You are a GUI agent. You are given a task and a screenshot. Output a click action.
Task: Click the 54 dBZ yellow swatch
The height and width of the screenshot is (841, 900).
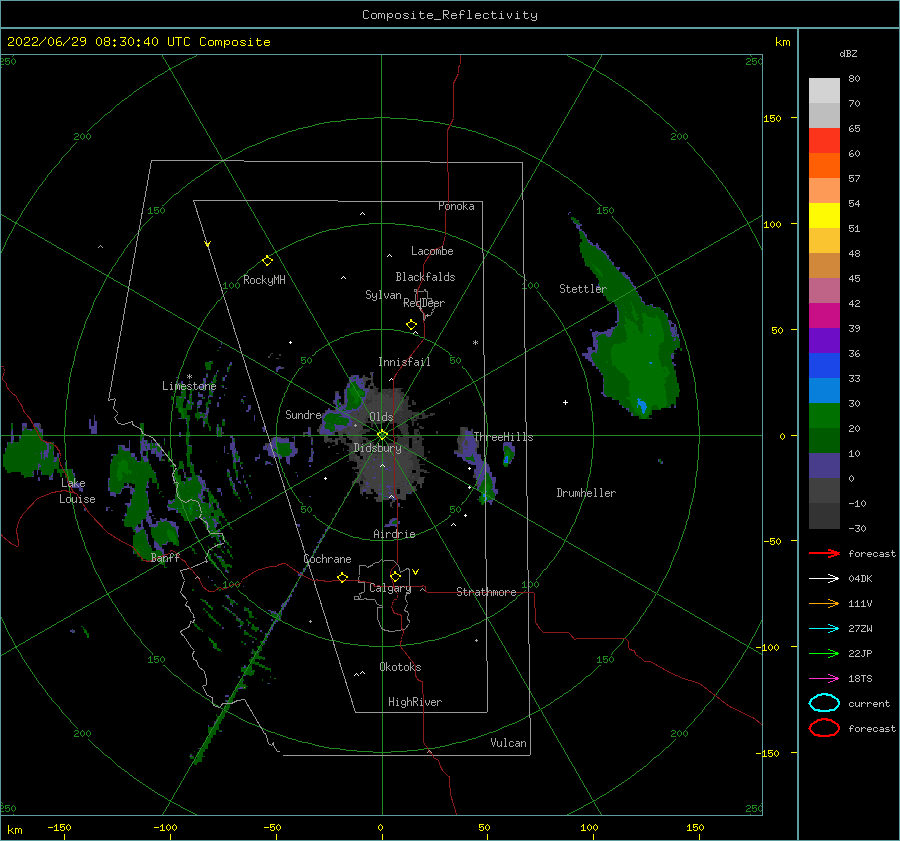point(824,216)
